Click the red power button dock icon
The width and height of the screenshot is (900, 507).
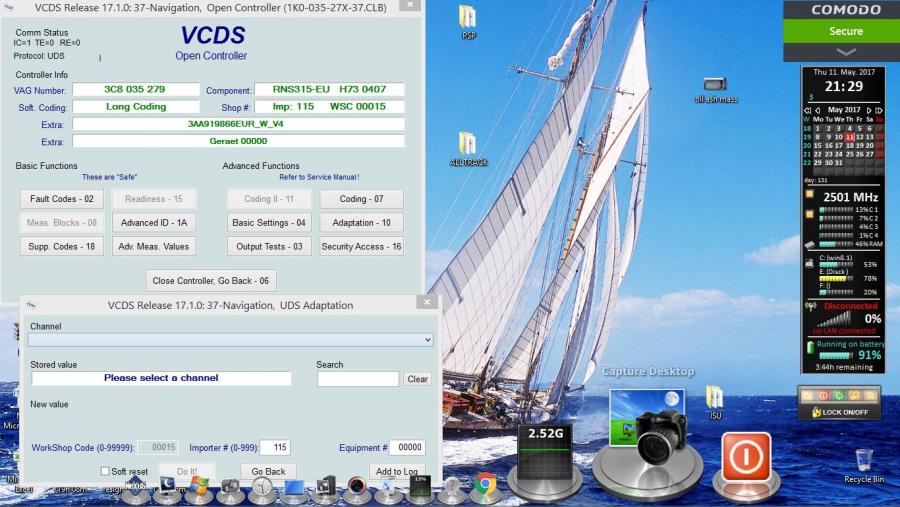[x=746, y=458]
